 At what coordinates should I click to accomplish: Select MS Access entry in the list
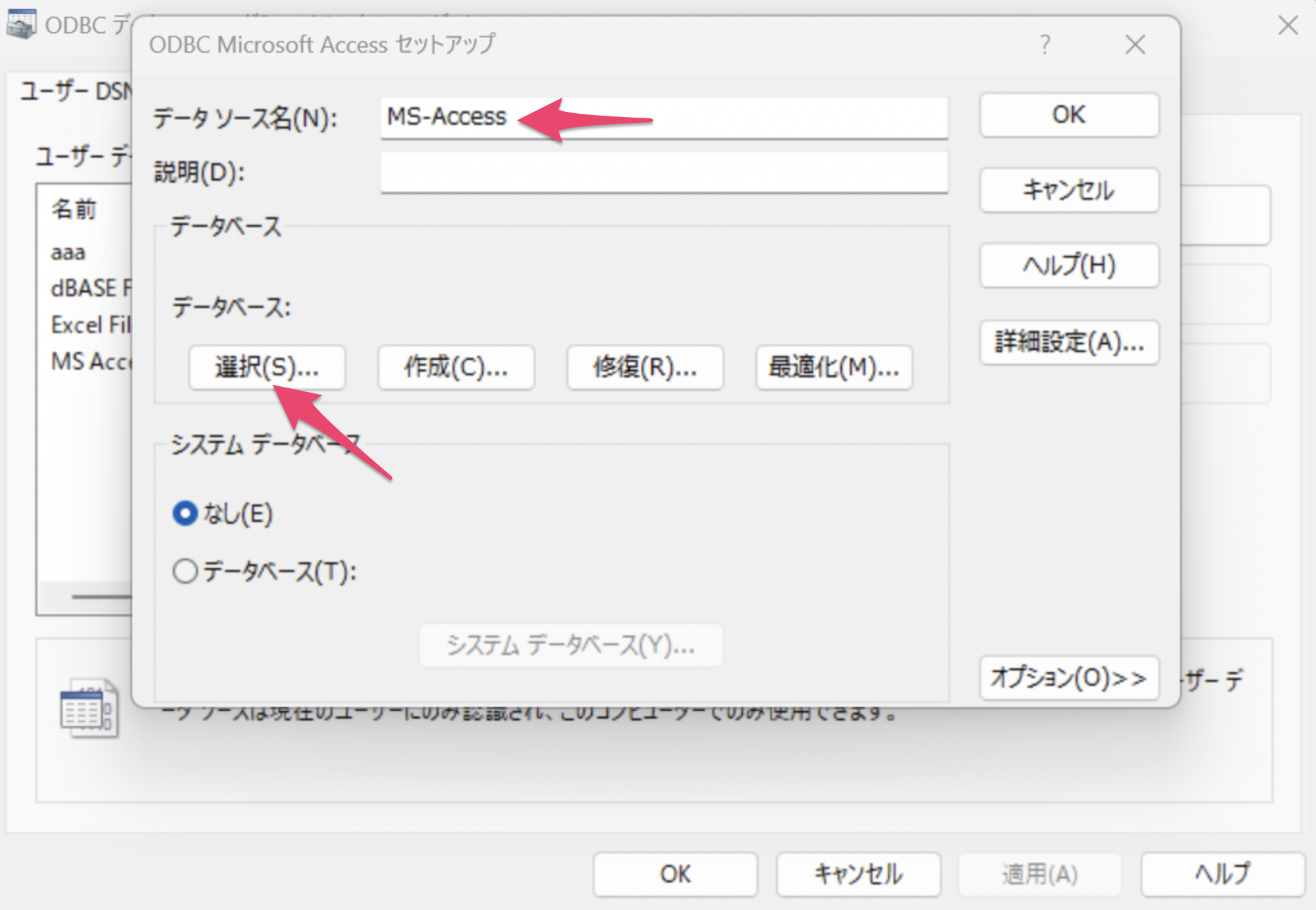(91, 361)
